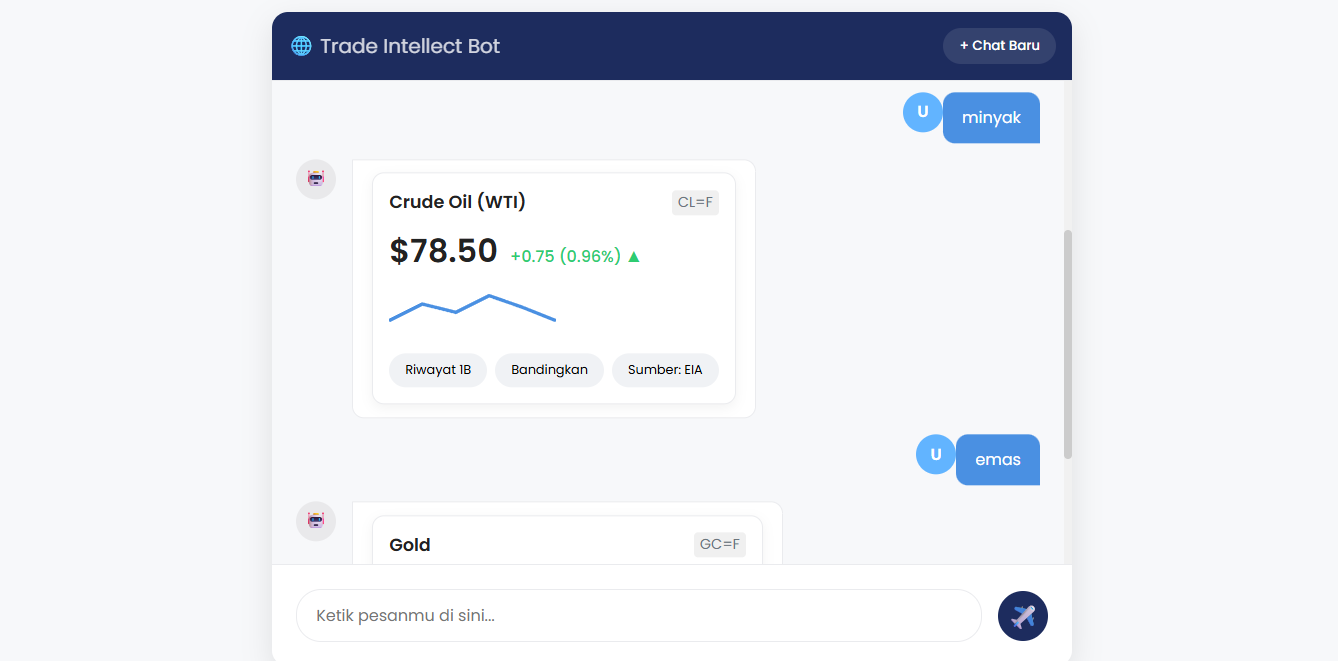Click the "Trade Intellect Bot" title
Viewport: 1338px width, 661px height.
[x=410, y=46]
